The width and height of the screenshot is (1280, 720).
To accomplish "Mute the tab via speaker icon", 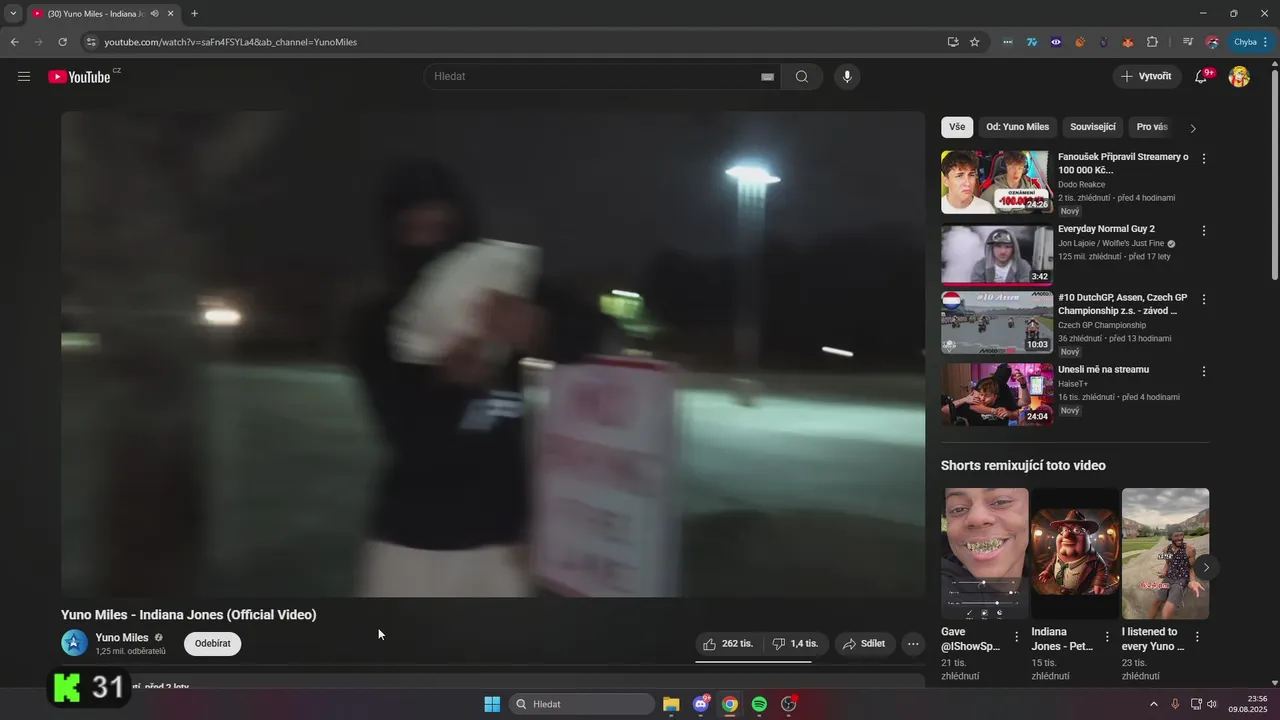I will [155, 14].
